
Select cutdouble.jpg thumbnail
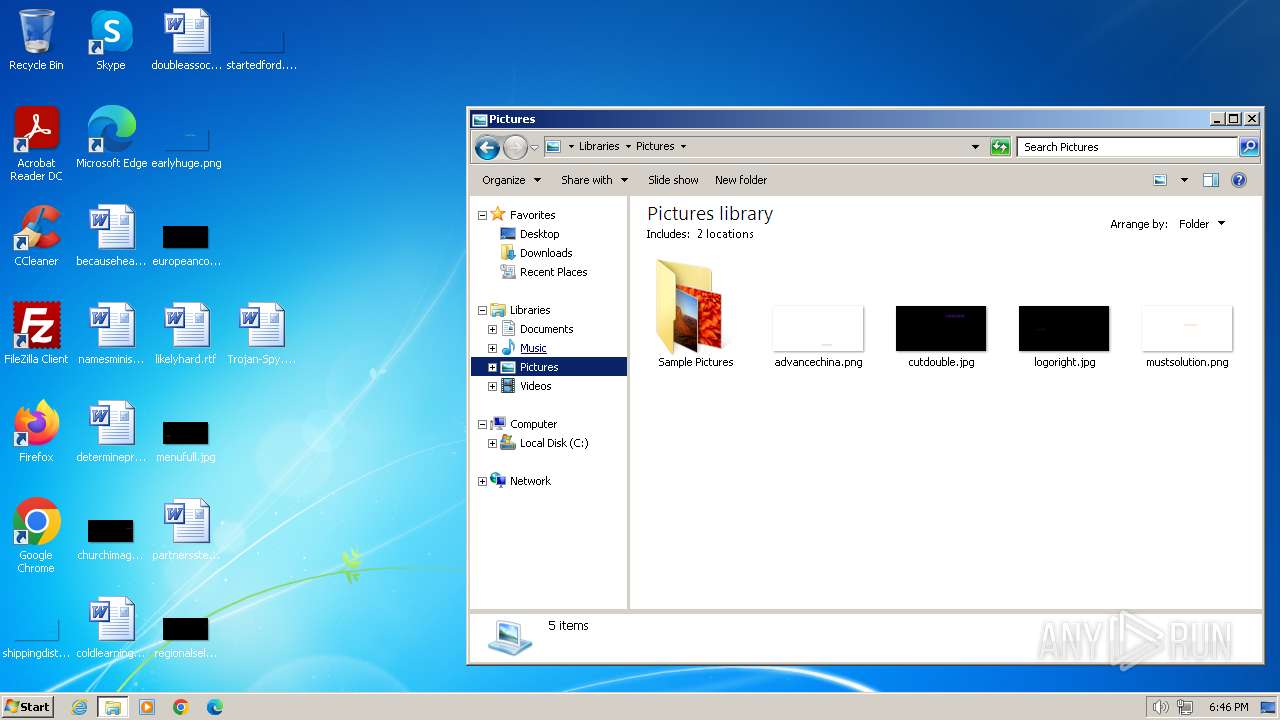coord(941,336)
